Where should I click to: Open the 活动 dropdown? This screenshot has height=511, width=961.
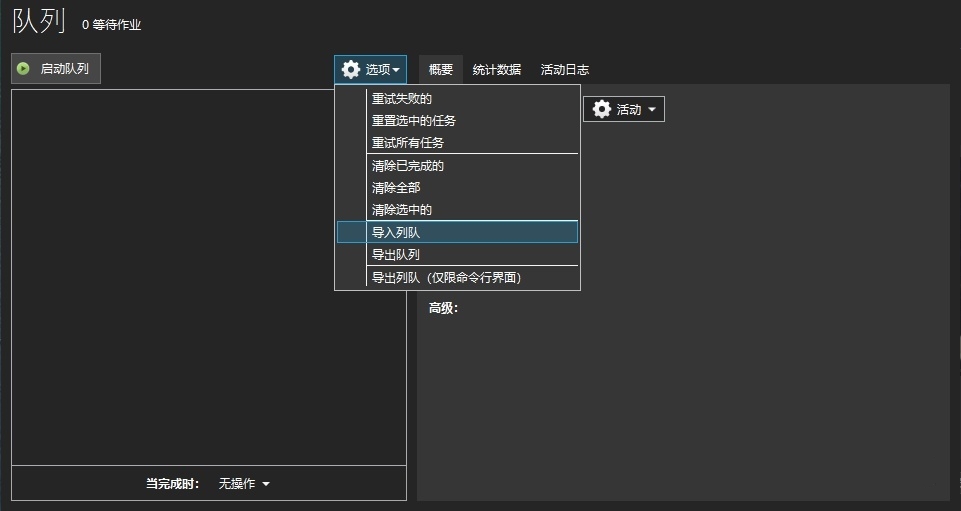tap(623, 109)
